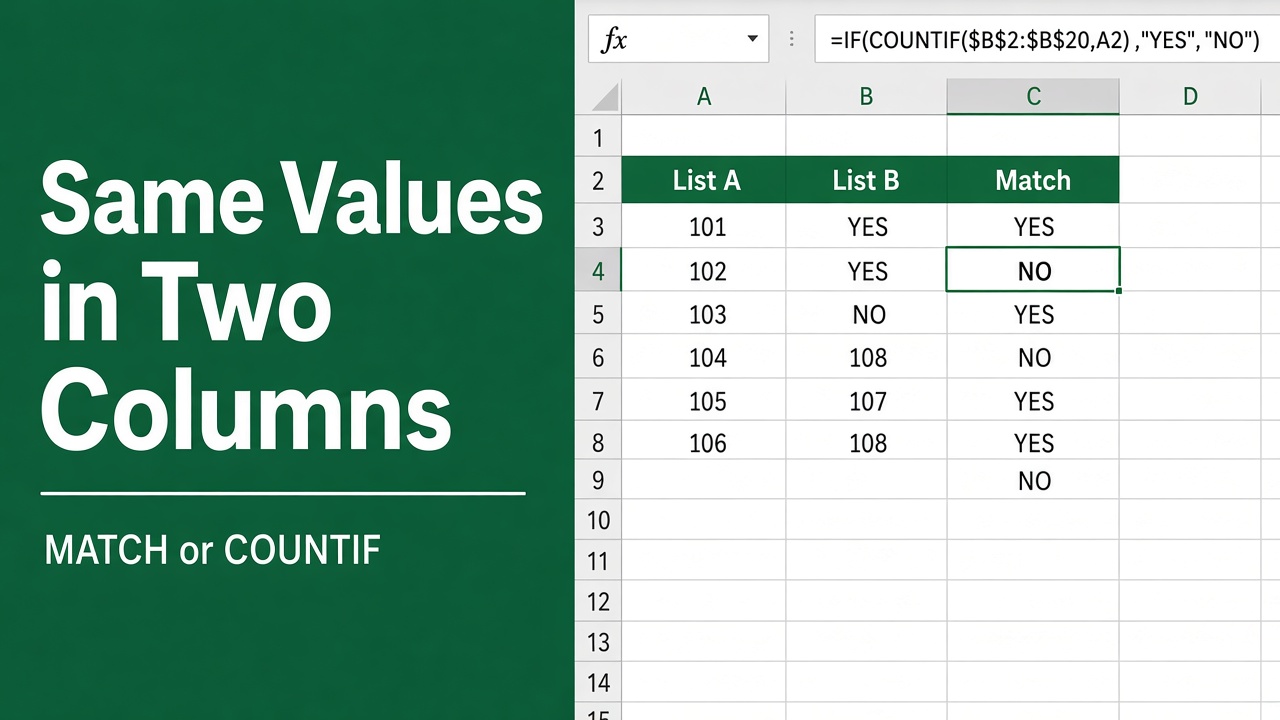Select the YES cell in column C row 7

[1033, 401]
